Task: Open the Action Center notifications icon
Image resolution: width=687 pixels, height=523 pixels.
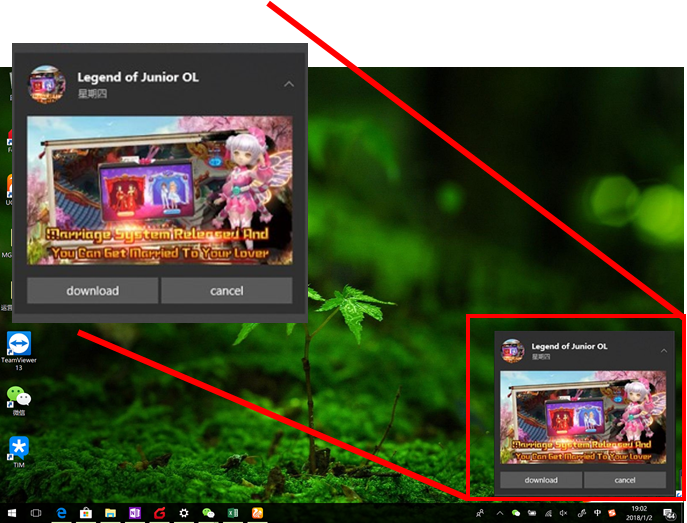Action: pos(669,513)
